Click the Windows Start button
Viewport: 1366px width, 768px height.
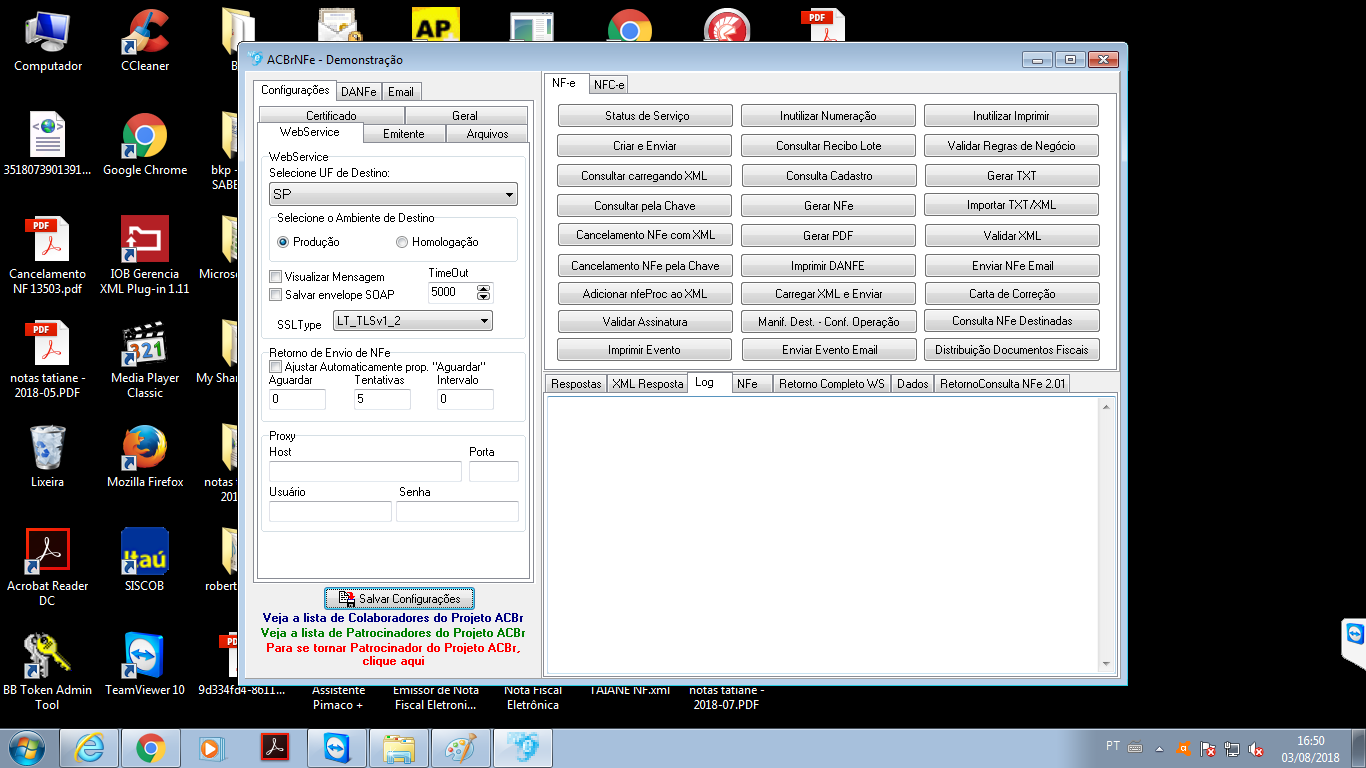(x=27, y=747)
